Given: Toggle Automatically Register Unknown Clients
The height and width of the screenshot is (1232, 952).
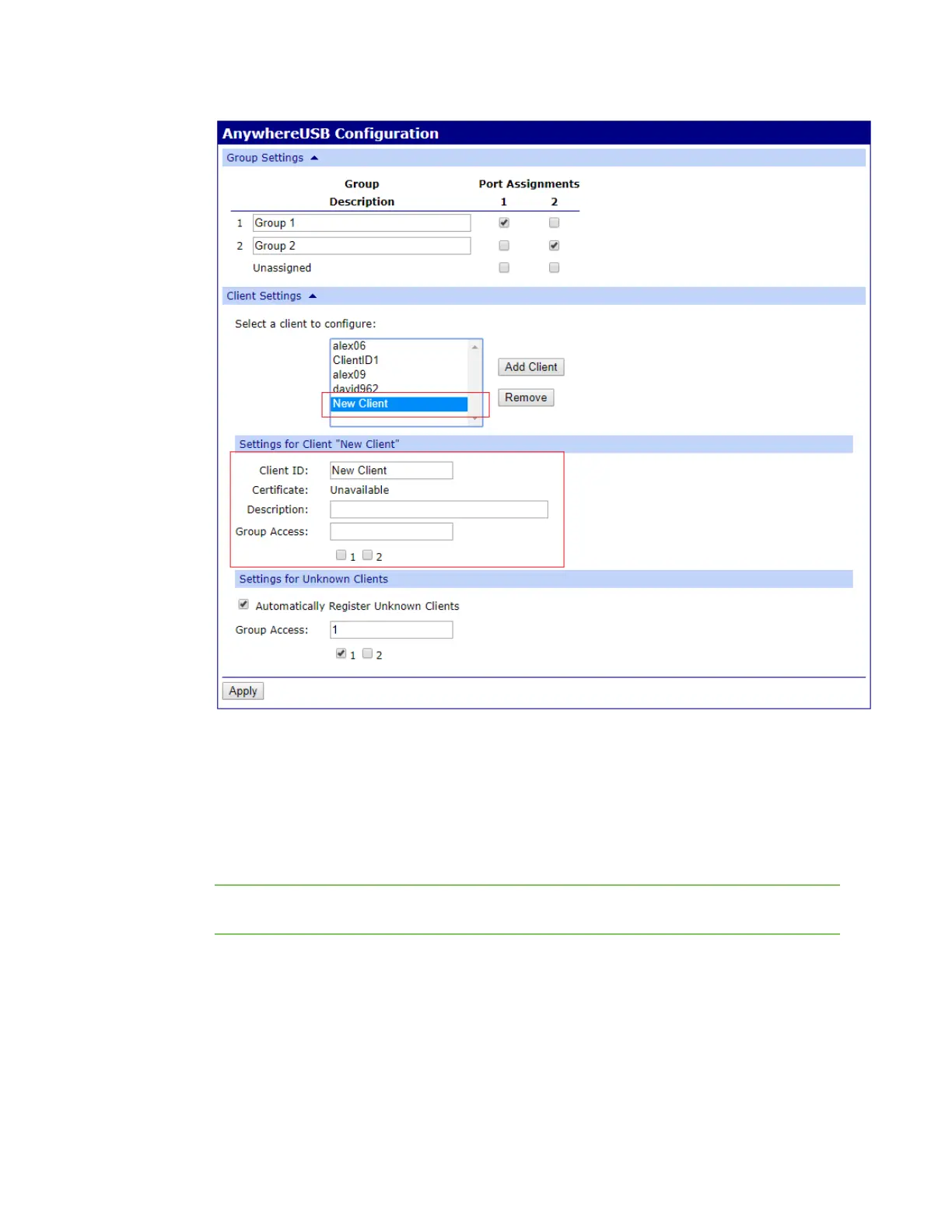Looking at the screenshot, I should click(x=243, y=605).
